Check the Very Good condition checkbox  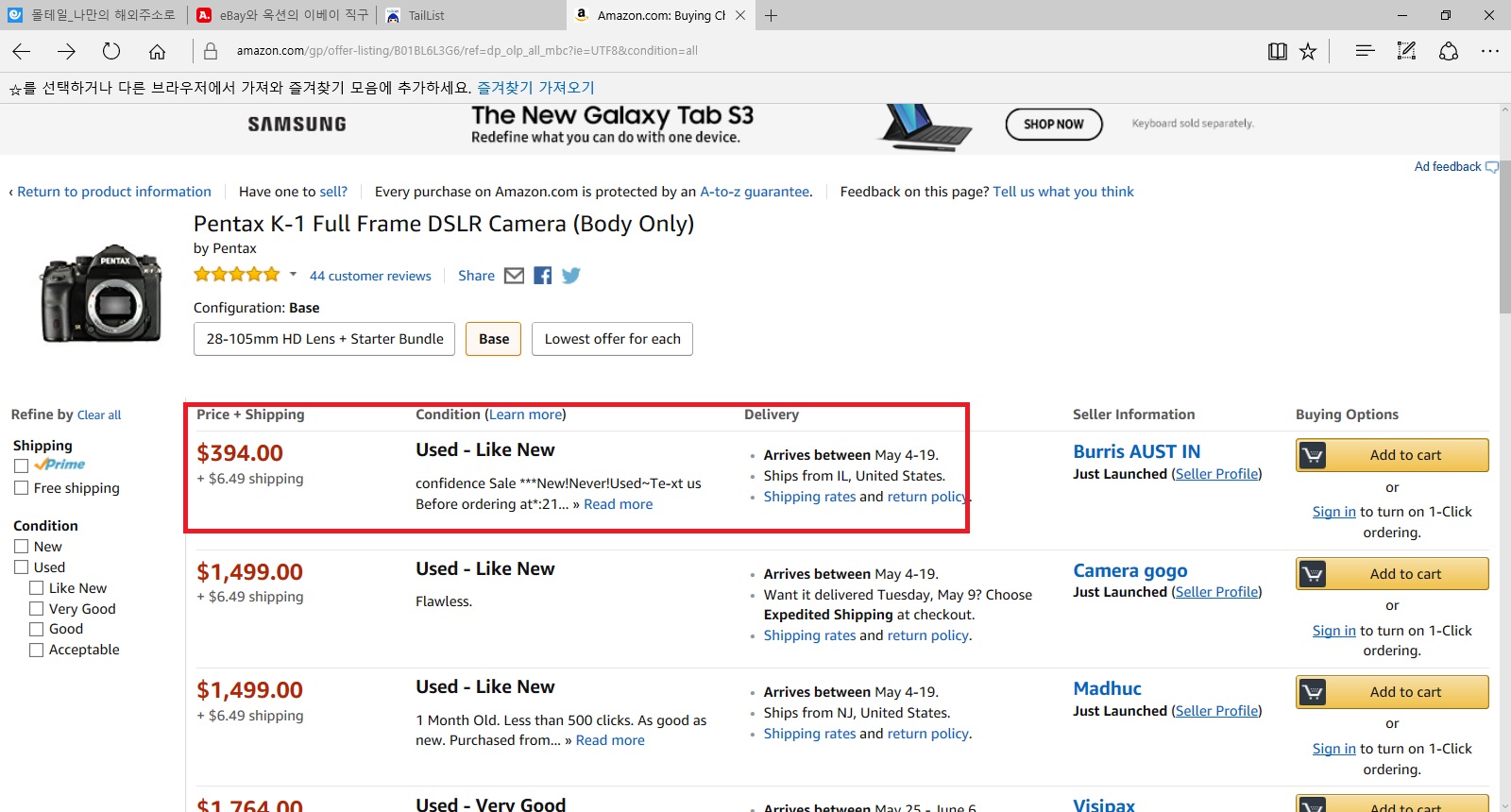pos(36,609)
